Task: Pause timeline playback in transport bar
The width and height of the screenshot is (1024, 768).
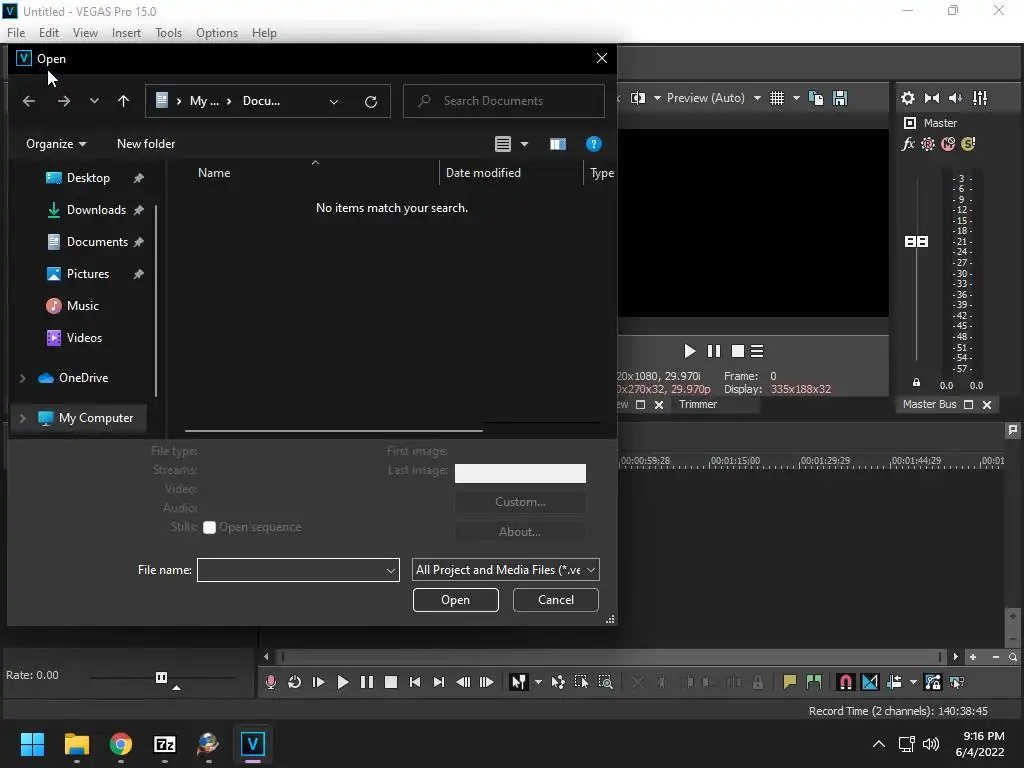Action: (367, 682)
